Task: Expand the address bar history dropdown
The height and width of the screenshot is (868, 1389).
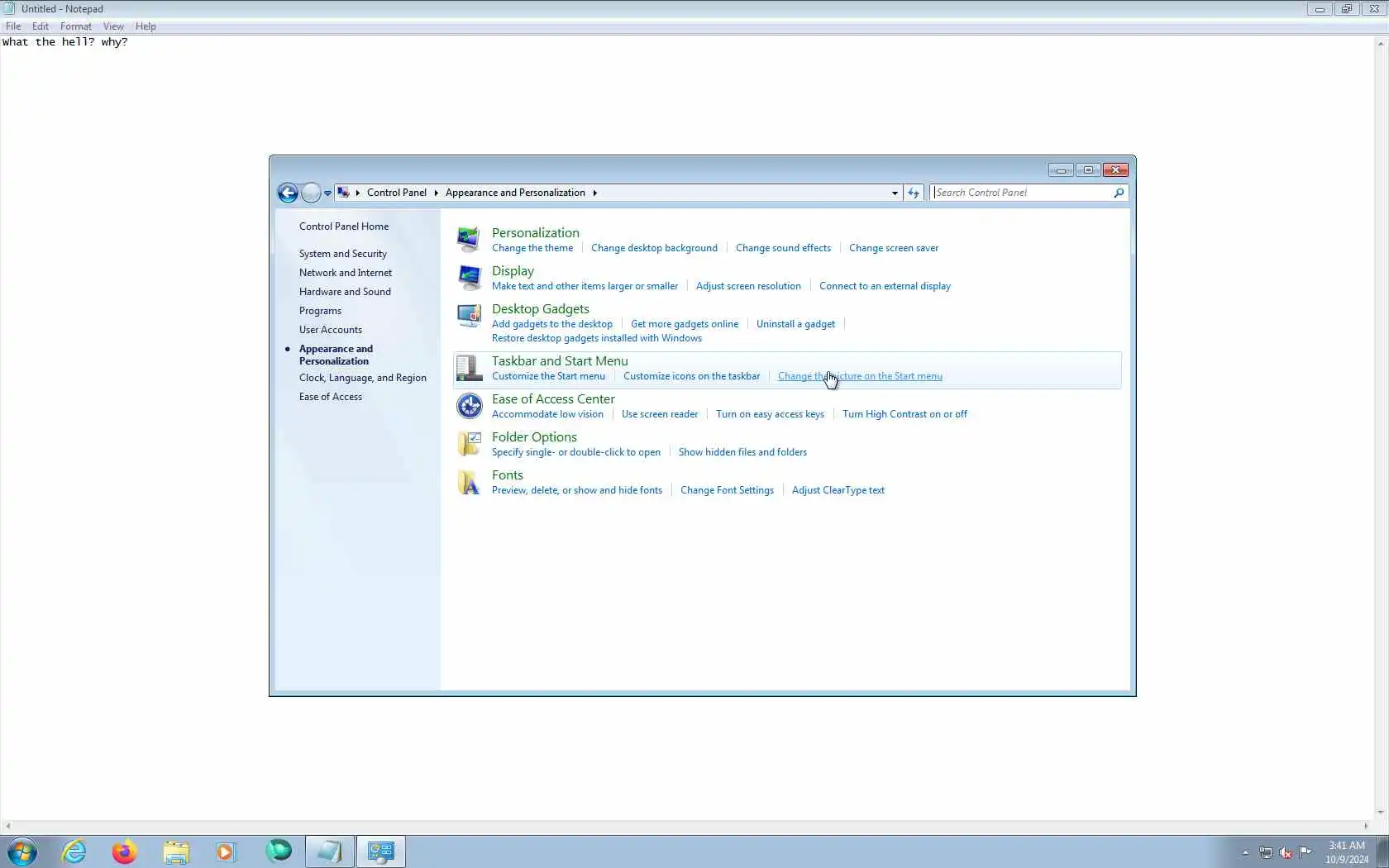Action: (x=895, y=193)
